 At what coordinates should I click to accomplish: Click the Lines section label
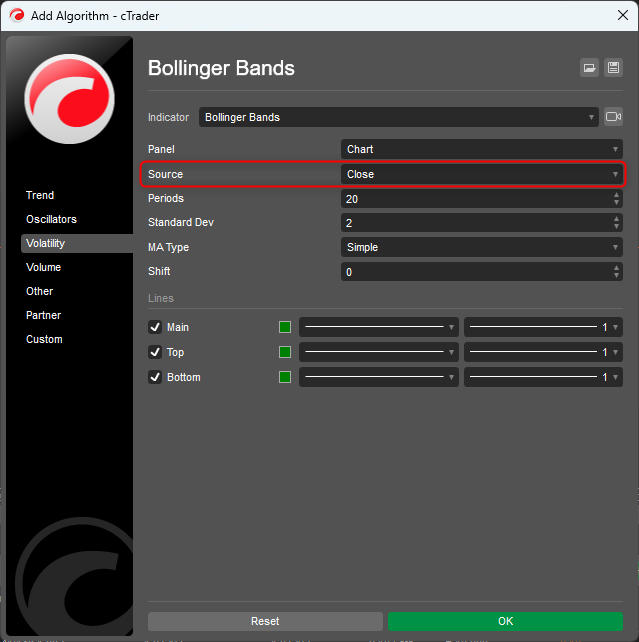[x=161, y=298]
